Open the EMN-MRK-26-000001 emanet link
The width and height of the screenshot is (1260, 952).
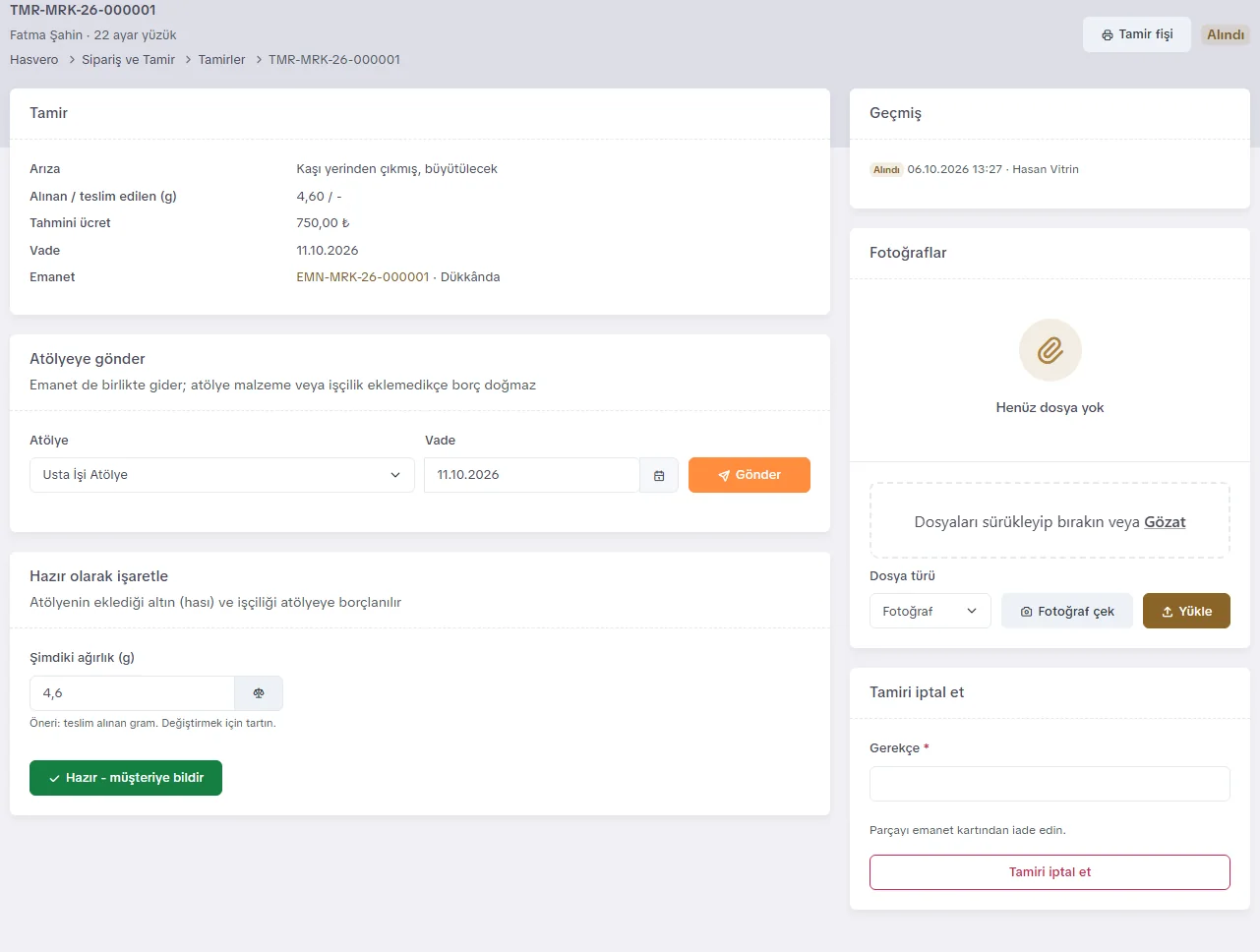363,277
